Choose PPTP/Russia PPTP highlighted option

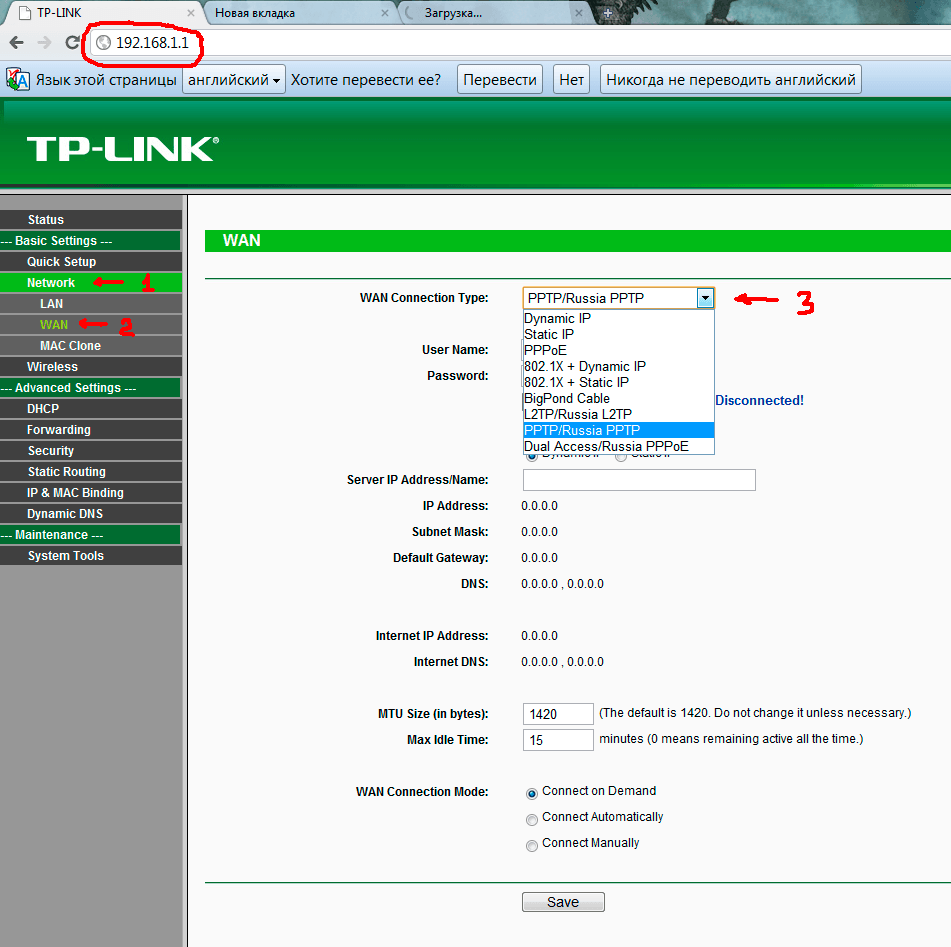(619, 430)
